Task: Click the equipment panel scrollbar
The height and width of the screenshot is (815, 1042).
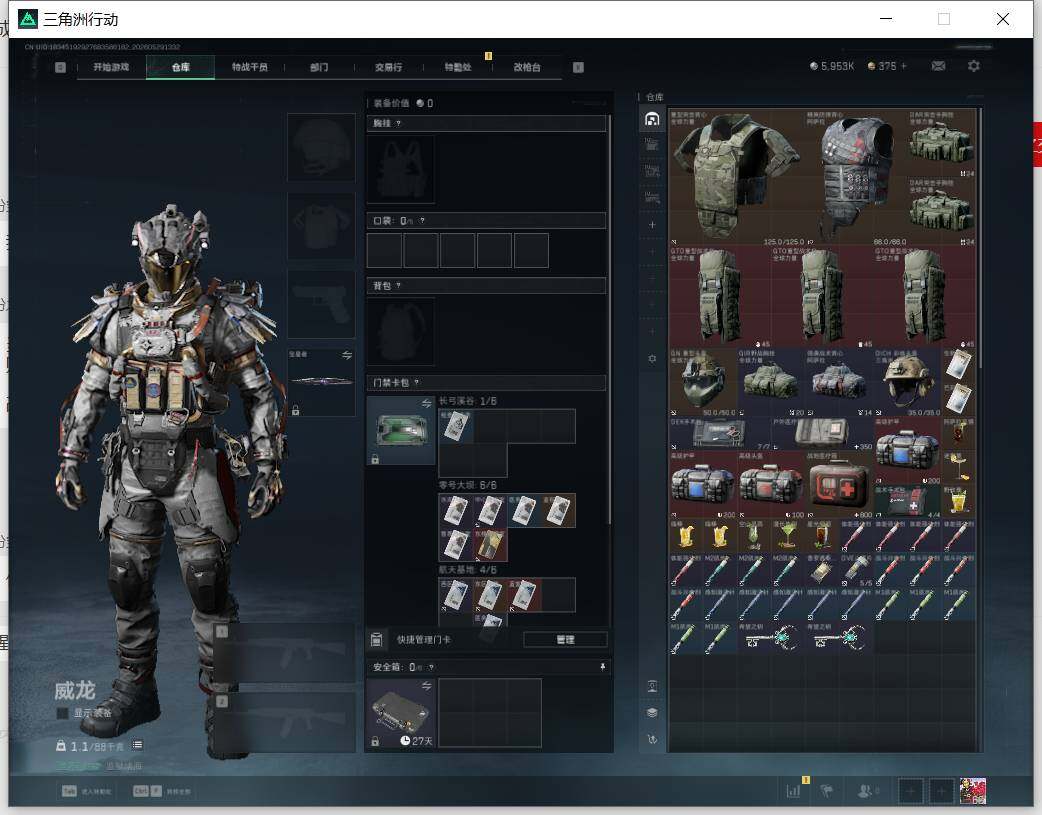Action: [609, 322]
